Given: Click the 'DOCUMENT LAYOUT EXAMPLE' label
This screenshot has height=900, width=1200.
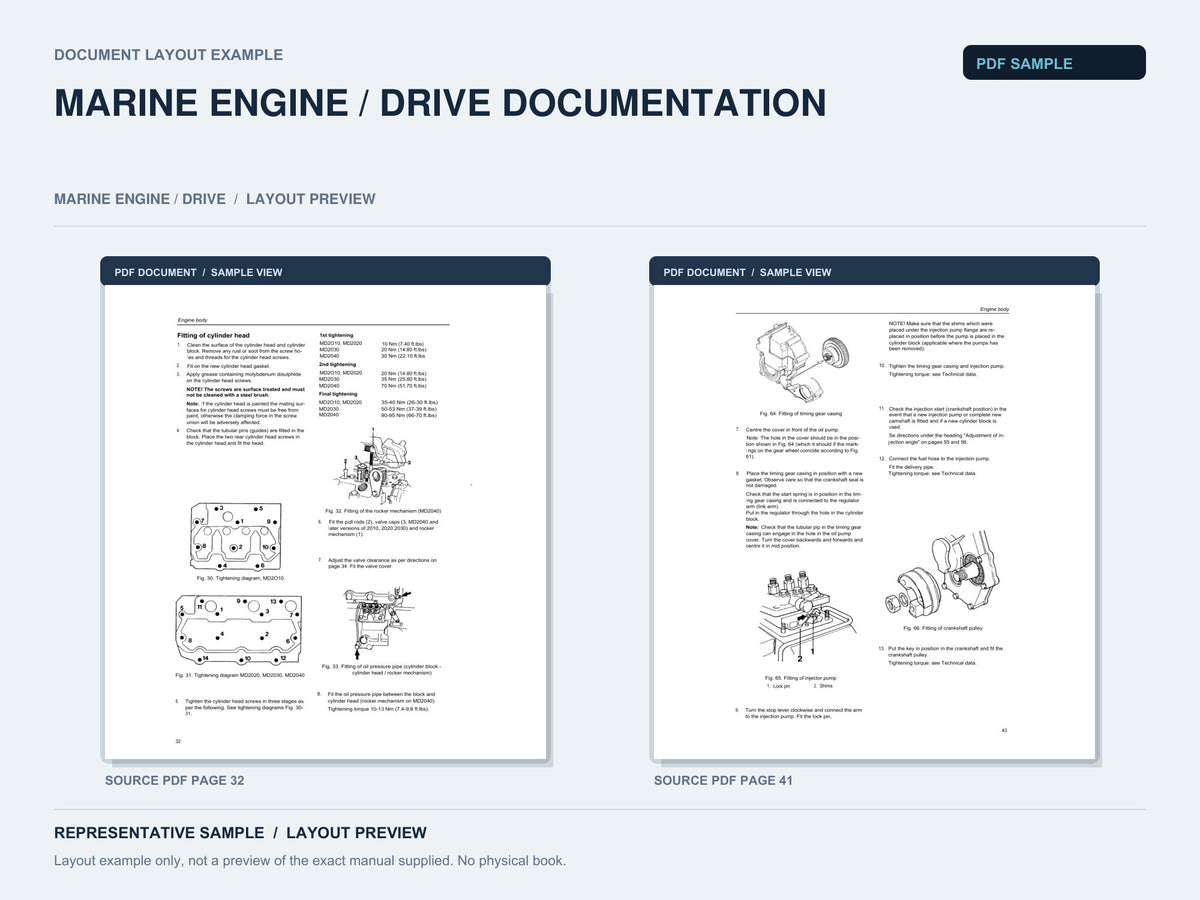Looking at the screenshot, I should point(168,55).
